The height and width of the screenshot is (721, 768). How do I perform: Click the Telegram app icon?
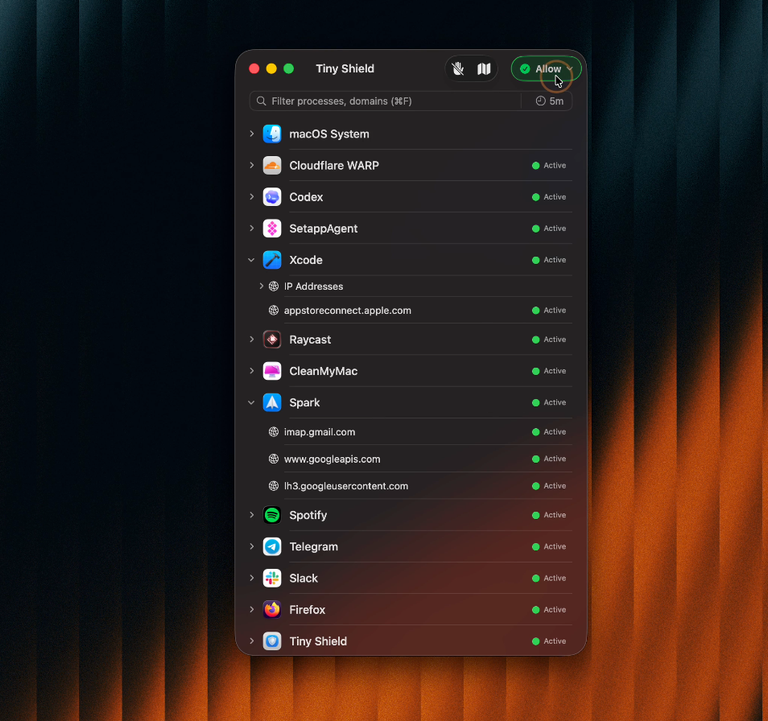[272, 546]
